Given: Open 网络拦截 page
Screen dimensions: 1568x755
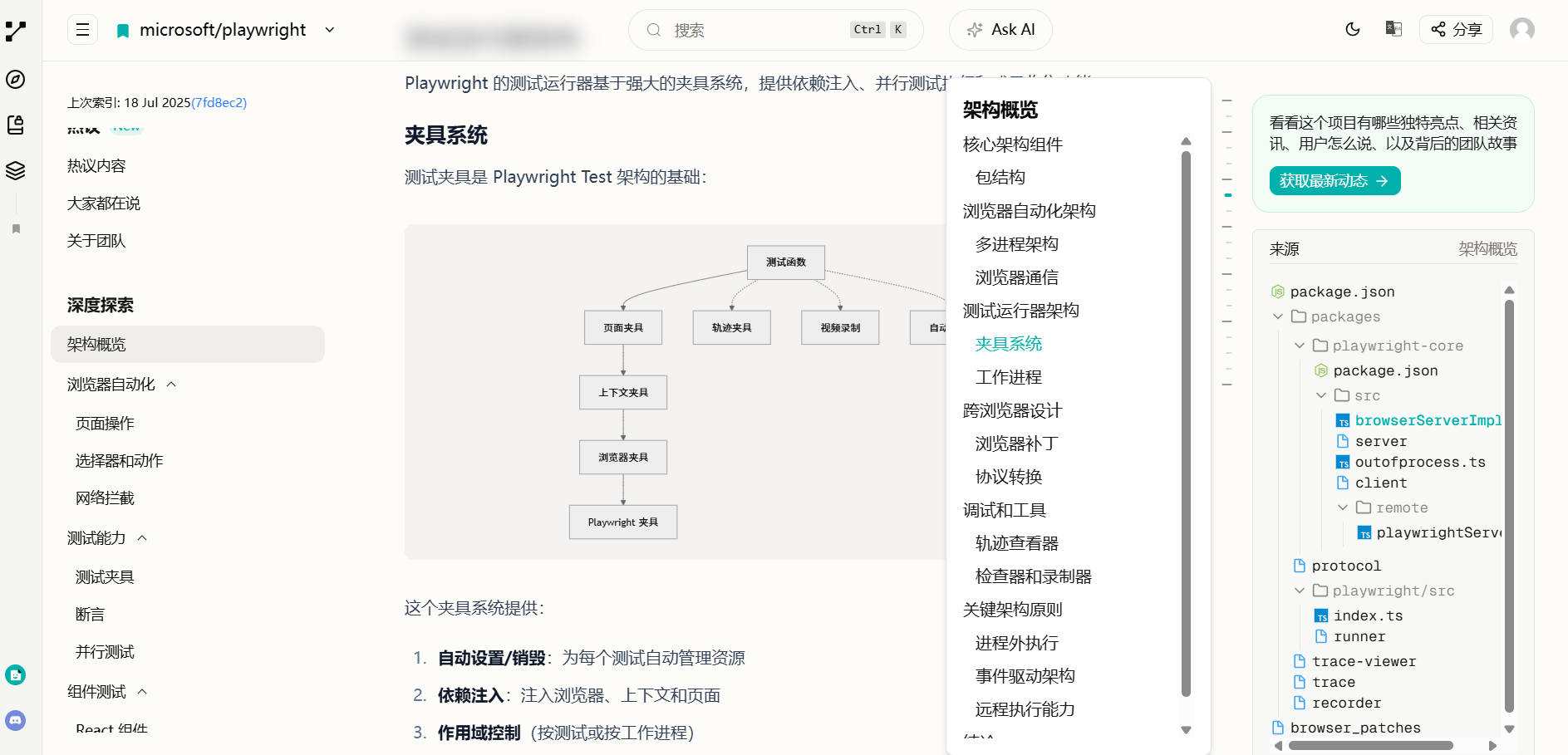Looking at the screenshot, I should coord(105,498).
